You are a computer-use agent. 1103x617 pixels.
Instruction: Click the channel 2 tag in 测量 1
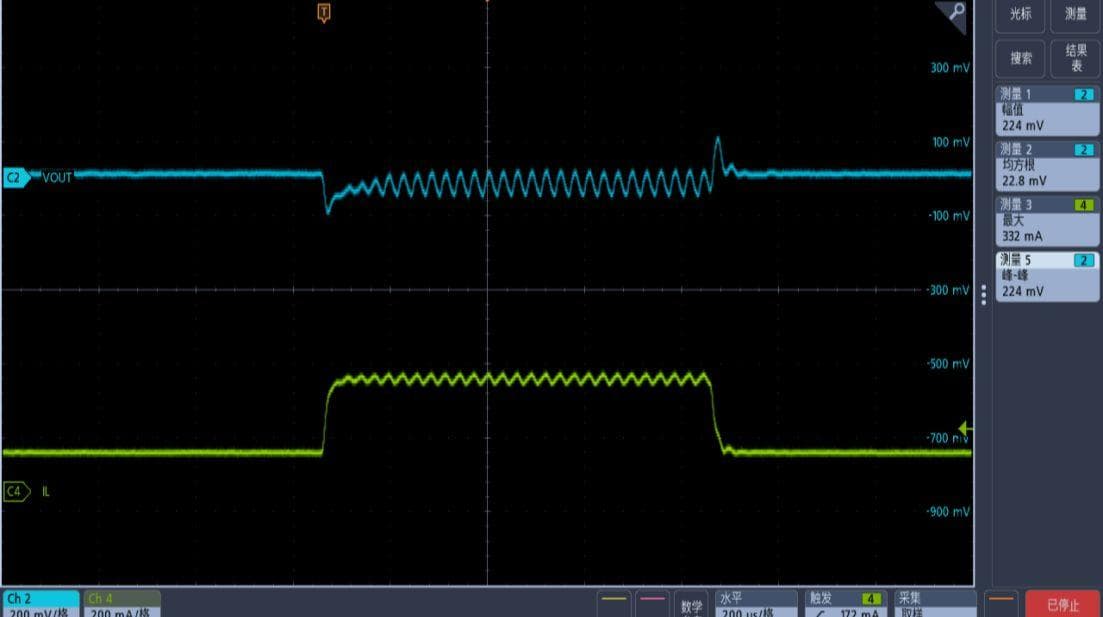[x=1083, y=94]
